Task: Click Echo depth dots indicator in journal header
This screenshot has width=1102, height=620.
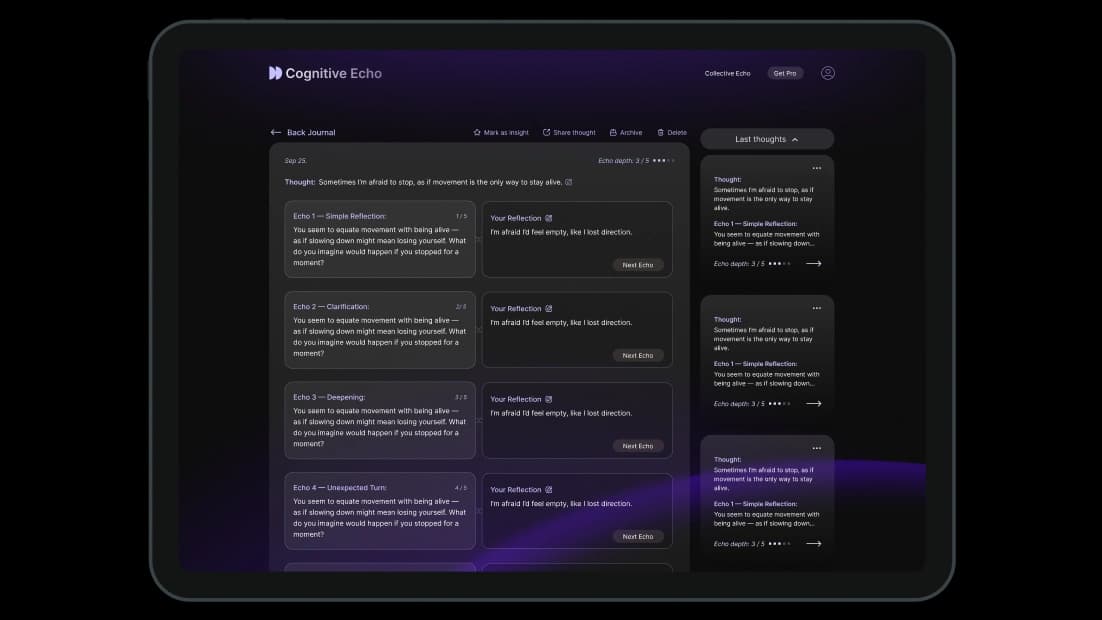Action: (664, 160)
